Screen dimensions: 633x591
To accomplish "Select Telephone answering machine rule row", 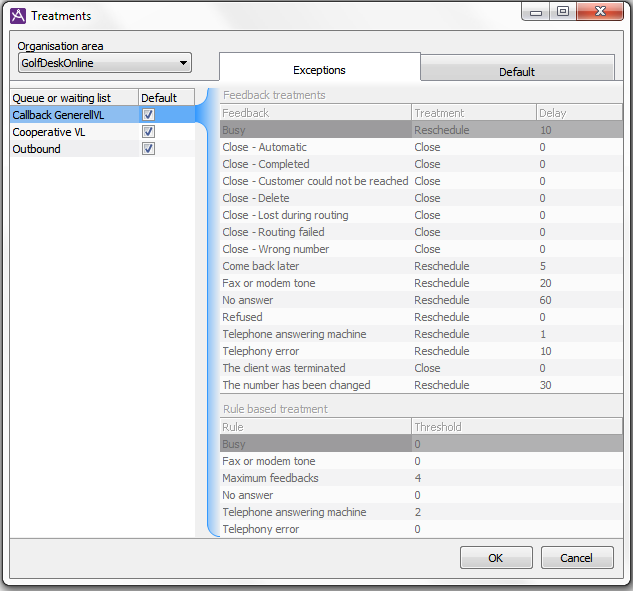I will pos(314,512).
